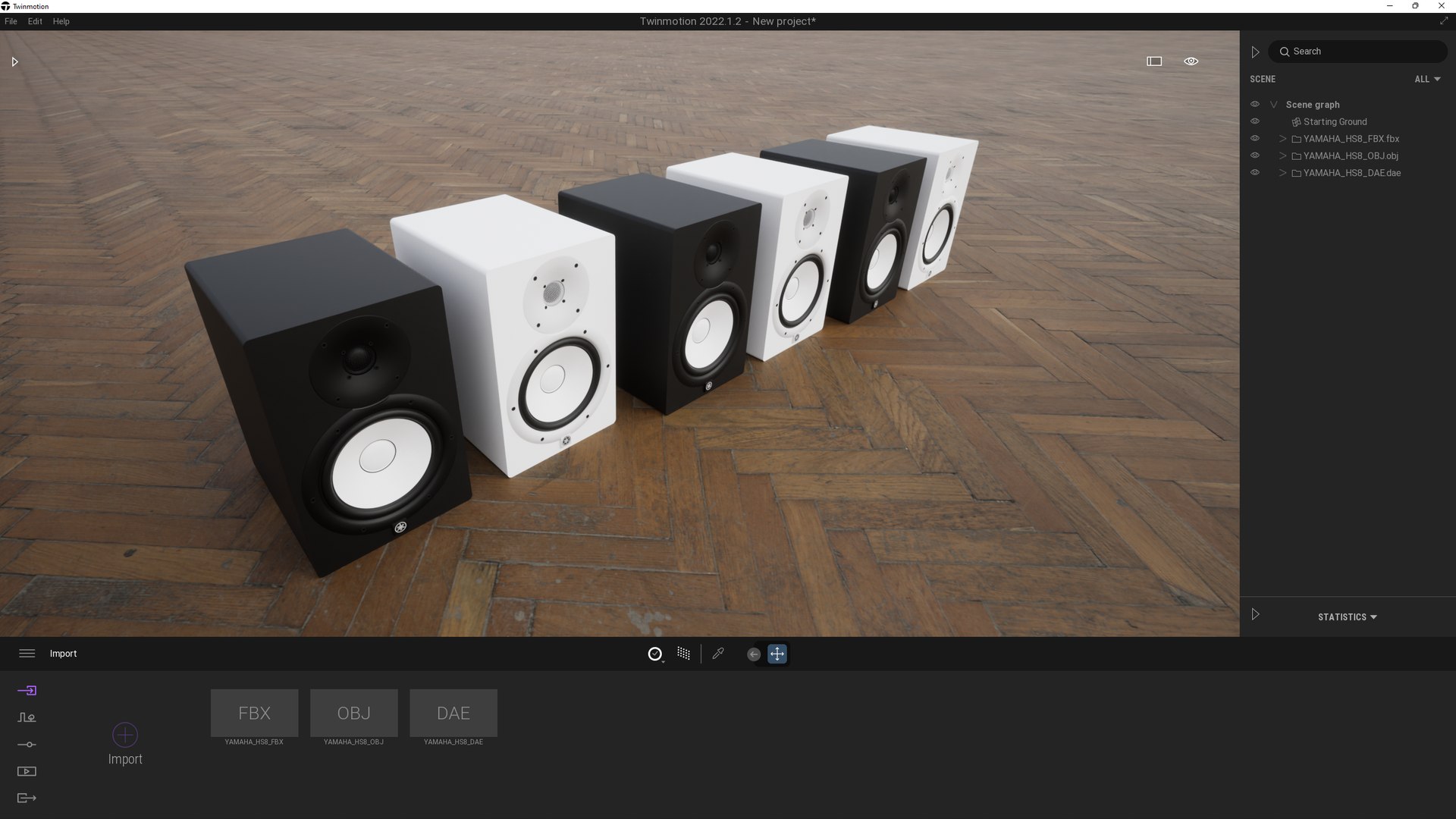This screenshot has width=1456, height=819.
Task: Select the OBJ import thumbnail
Action: [x=354, y=713]
